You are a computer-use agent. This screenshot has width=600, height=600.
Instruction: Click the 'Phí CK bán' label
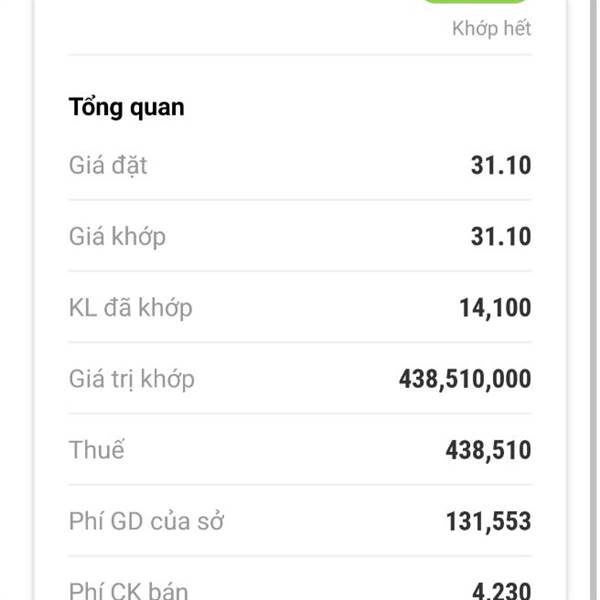(128, 591)
